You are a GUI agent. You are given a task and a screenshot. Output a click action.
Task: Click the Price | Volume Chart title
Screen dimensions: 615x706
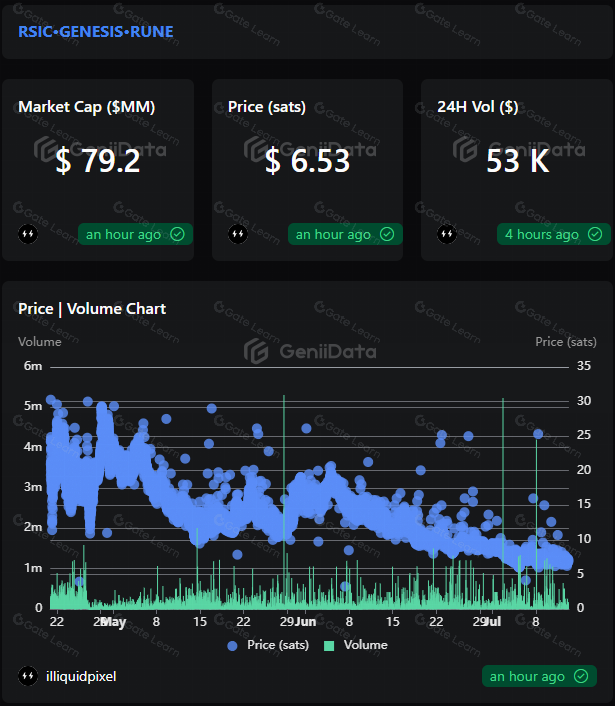(92, 309)
